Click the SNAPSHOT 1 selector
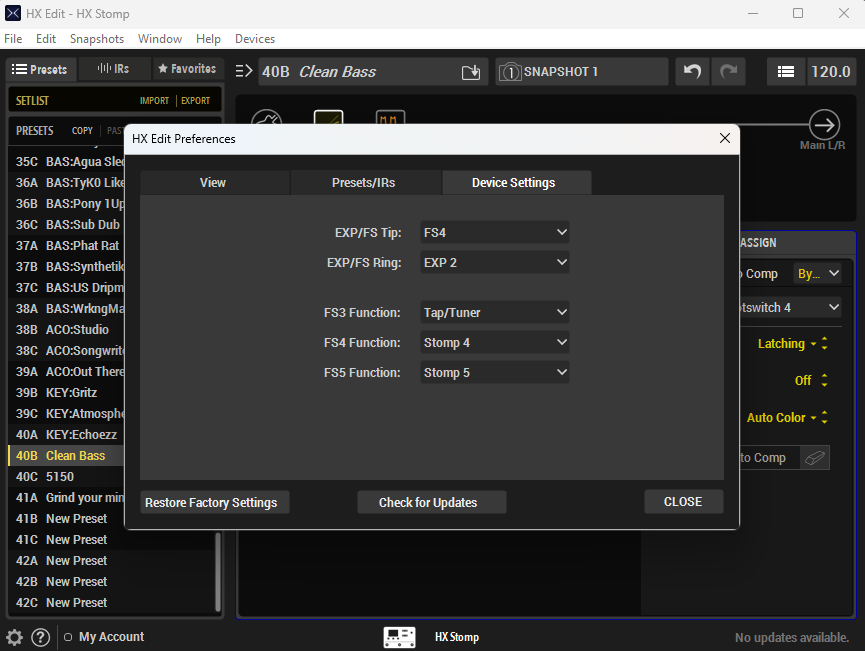 coord(582,72)
